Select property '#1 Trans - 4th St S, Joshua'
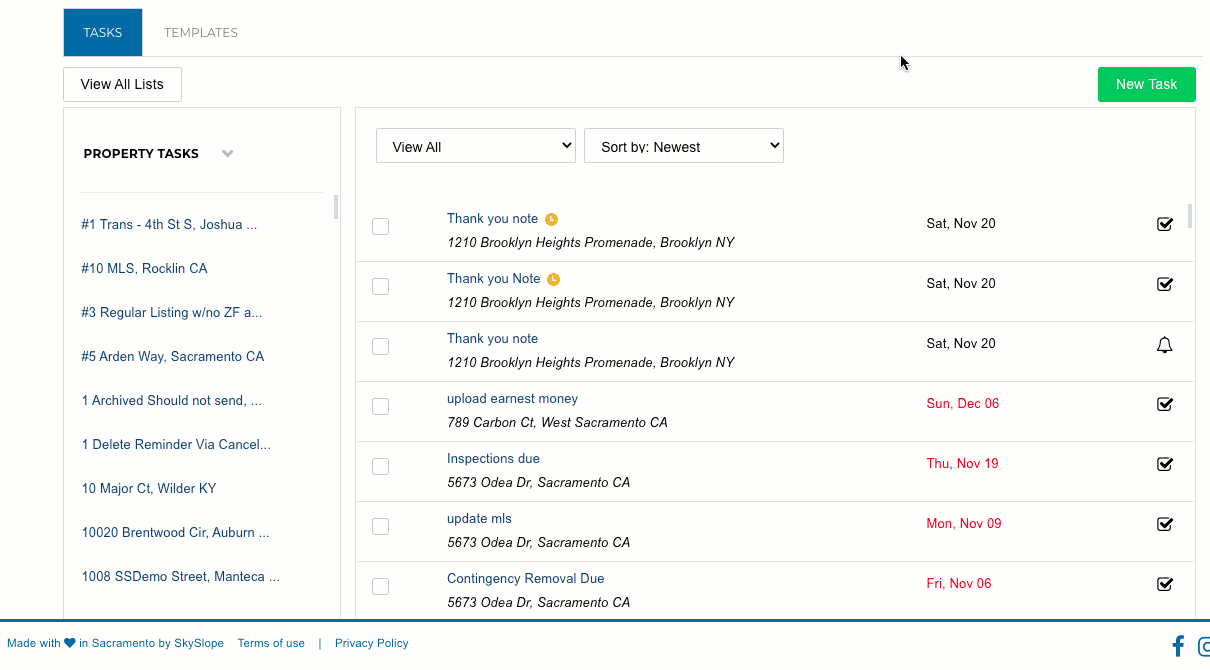The width and height of the screenshot is (1210, 670). point(169,225)
